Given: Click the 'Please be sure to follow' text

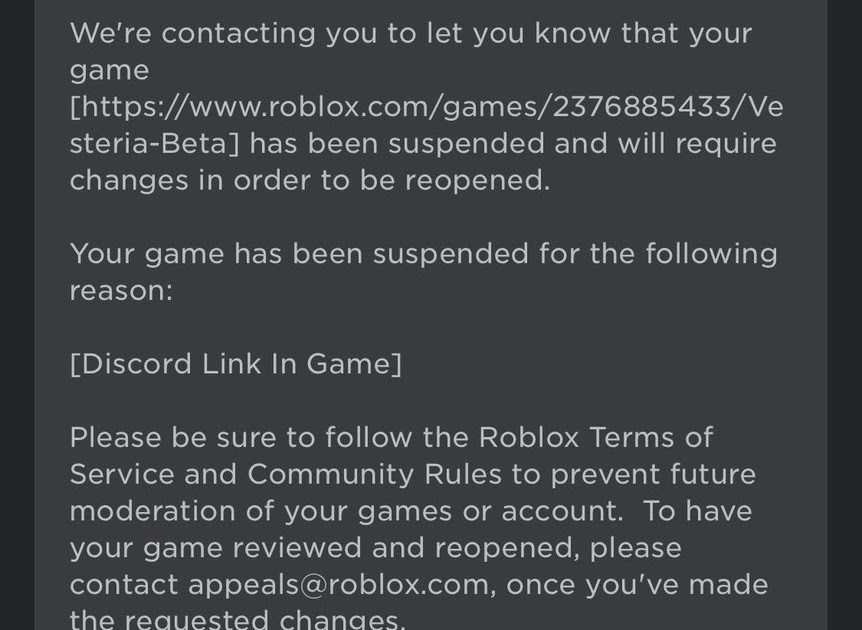Looking at the screenshot, I should pos(241,438).
